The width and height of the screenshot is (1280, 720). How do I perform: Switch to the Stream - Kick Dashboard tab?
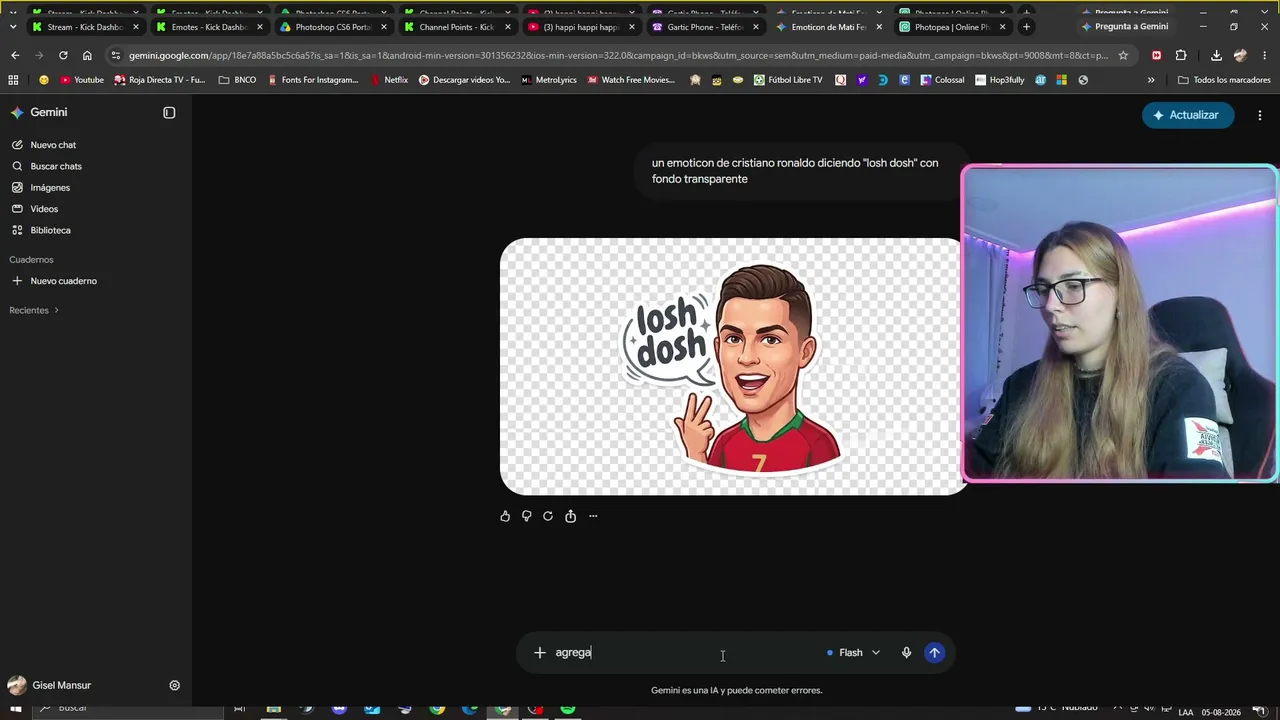[85, 27]
